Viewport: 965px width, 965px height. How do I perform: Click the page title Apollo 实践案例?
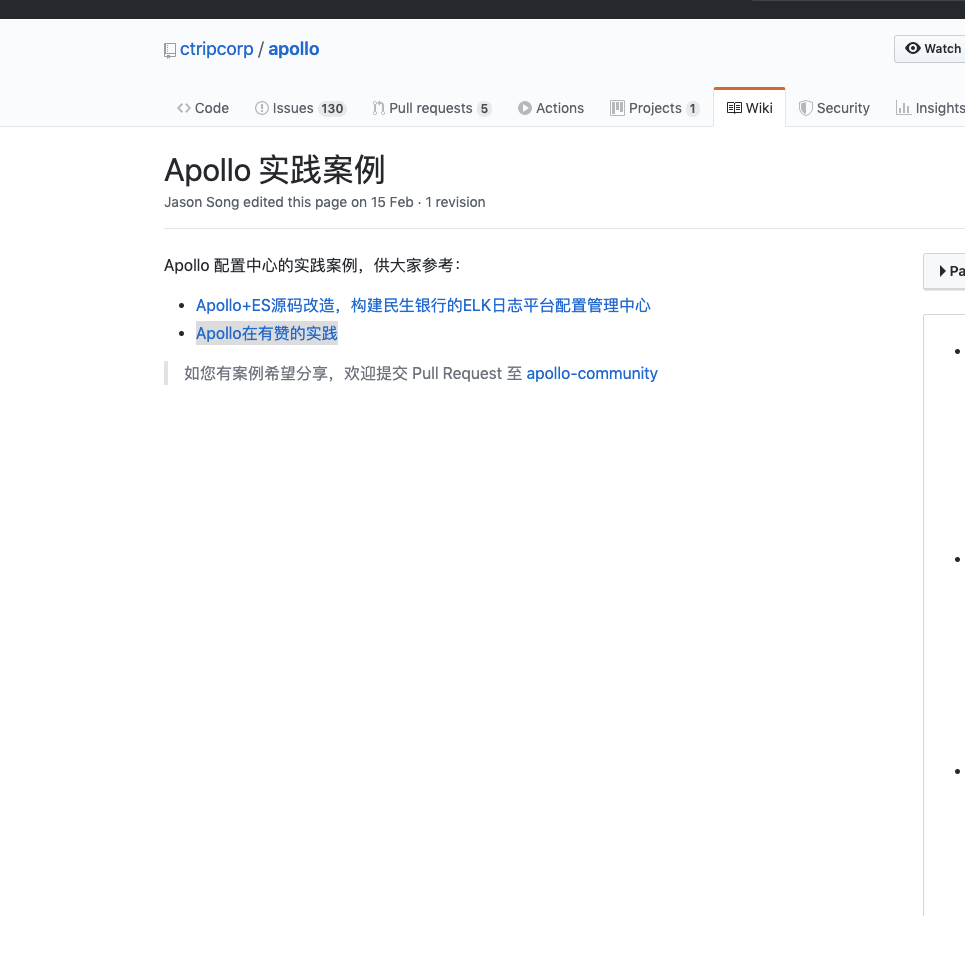(274, 170)
